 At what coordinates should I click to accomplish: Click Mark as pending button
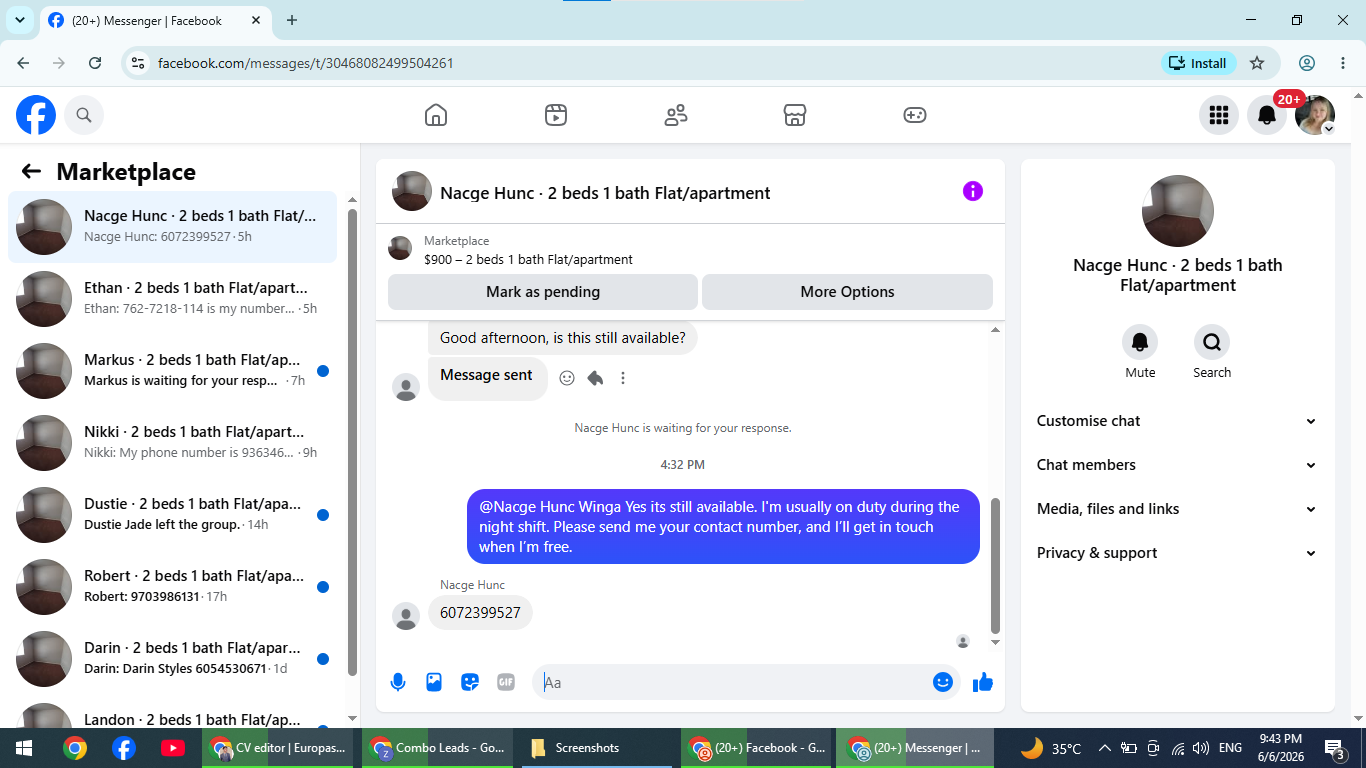(543, 292)
